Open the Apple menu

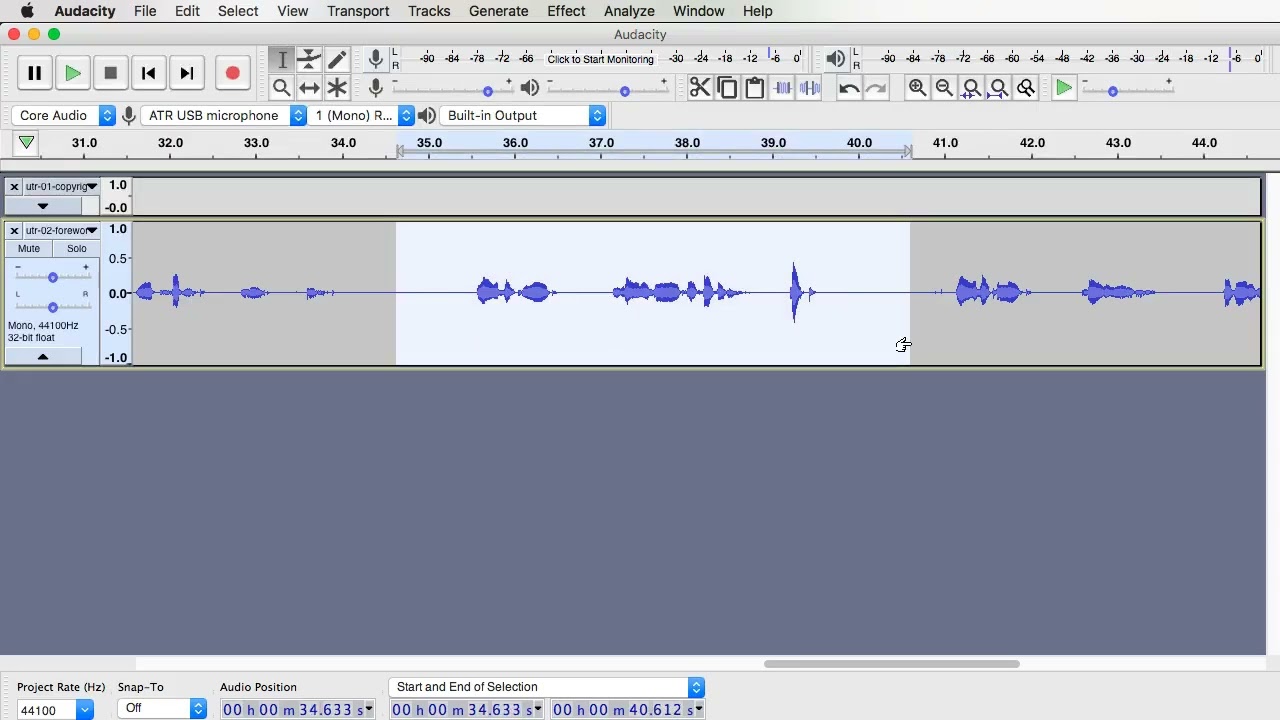(27, 11)
